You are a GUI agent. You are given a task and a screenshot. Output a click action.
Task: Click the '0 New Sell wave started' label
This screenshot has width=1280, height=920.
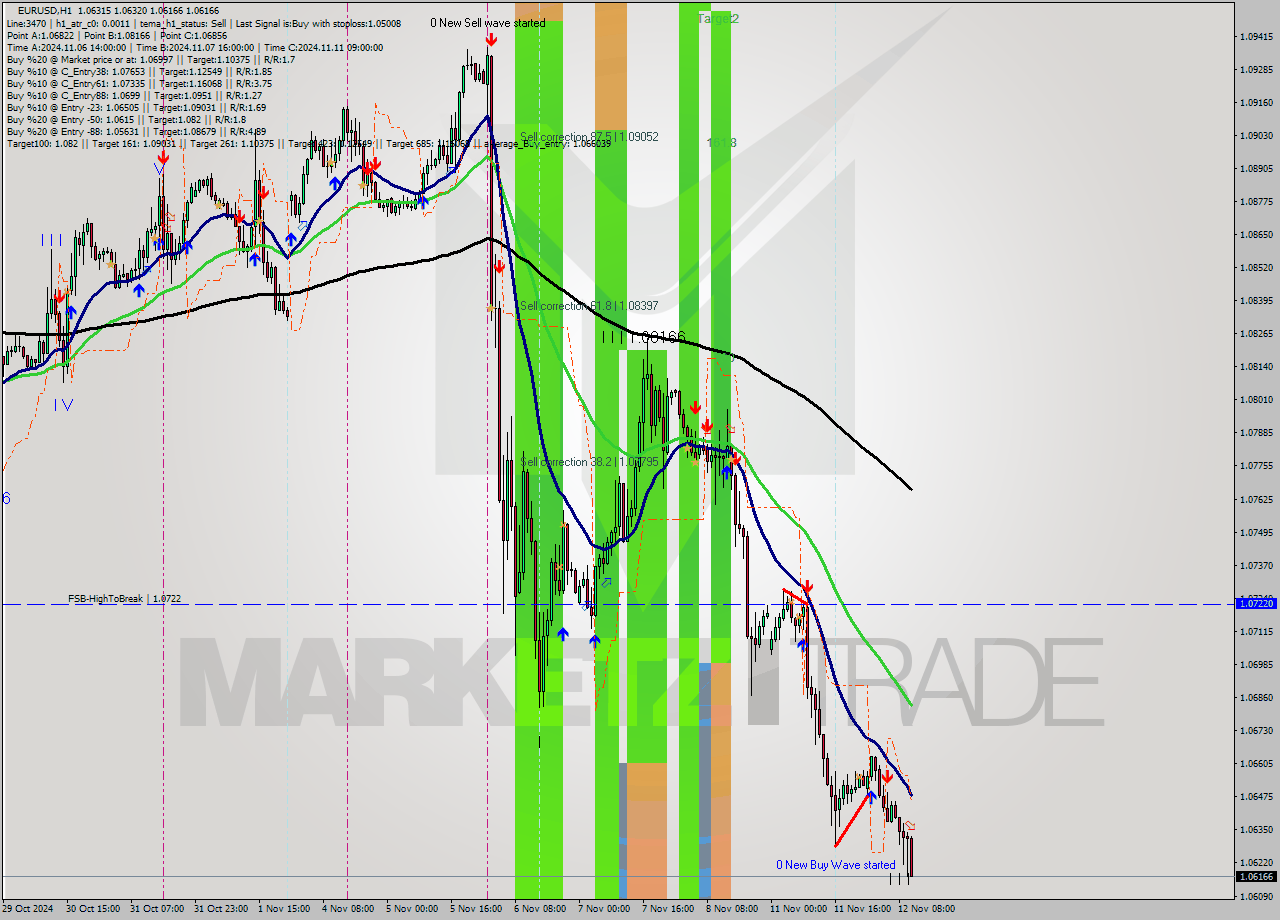(x=488, y=23)
